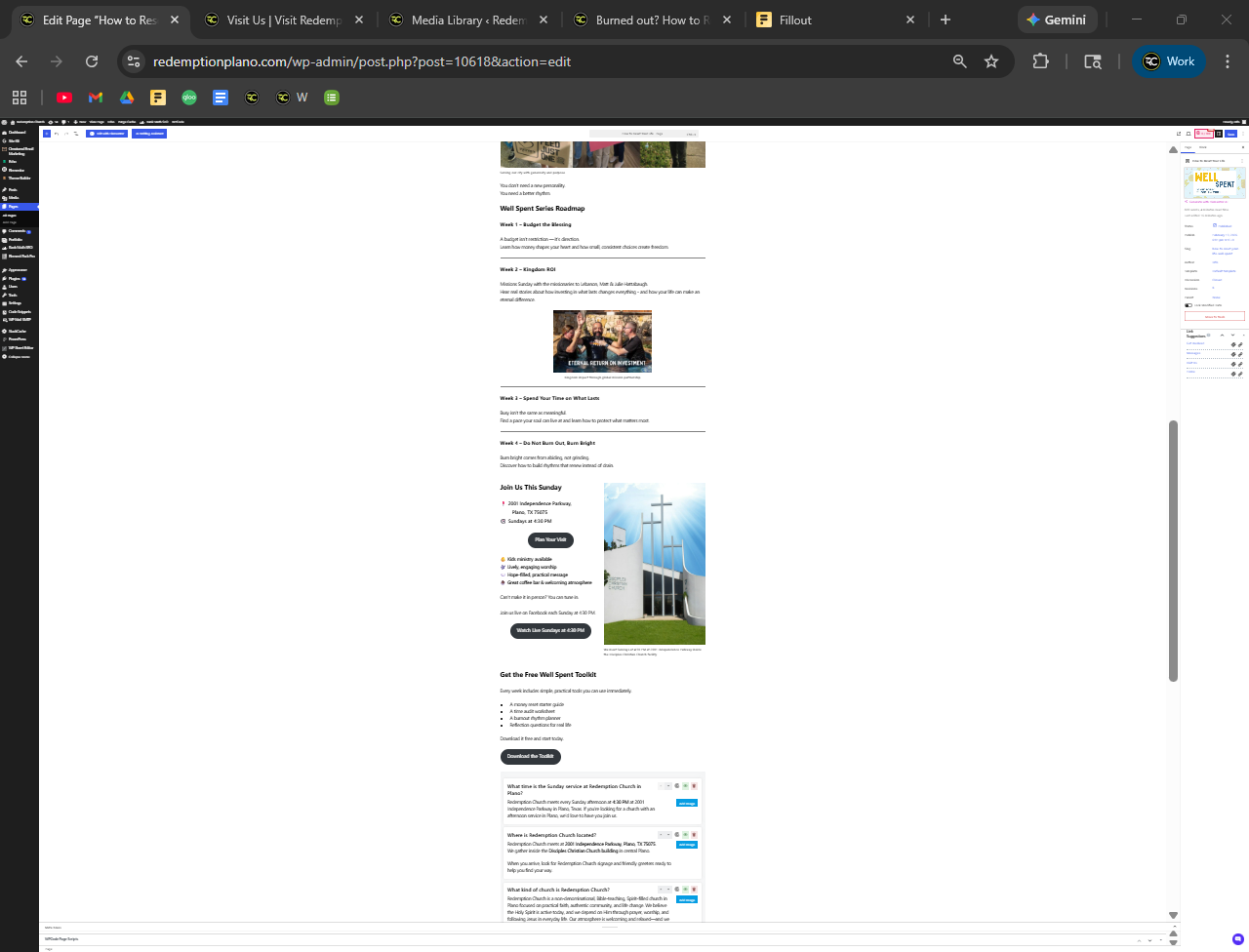Open editor options three-dot menu

tap(1242, 134)
